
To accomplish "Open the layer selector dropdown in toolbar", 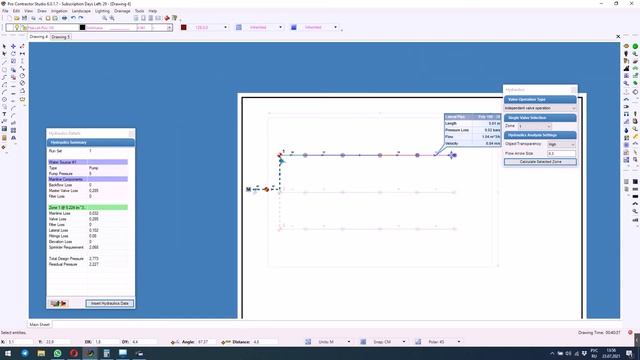I will click(169, 27).
